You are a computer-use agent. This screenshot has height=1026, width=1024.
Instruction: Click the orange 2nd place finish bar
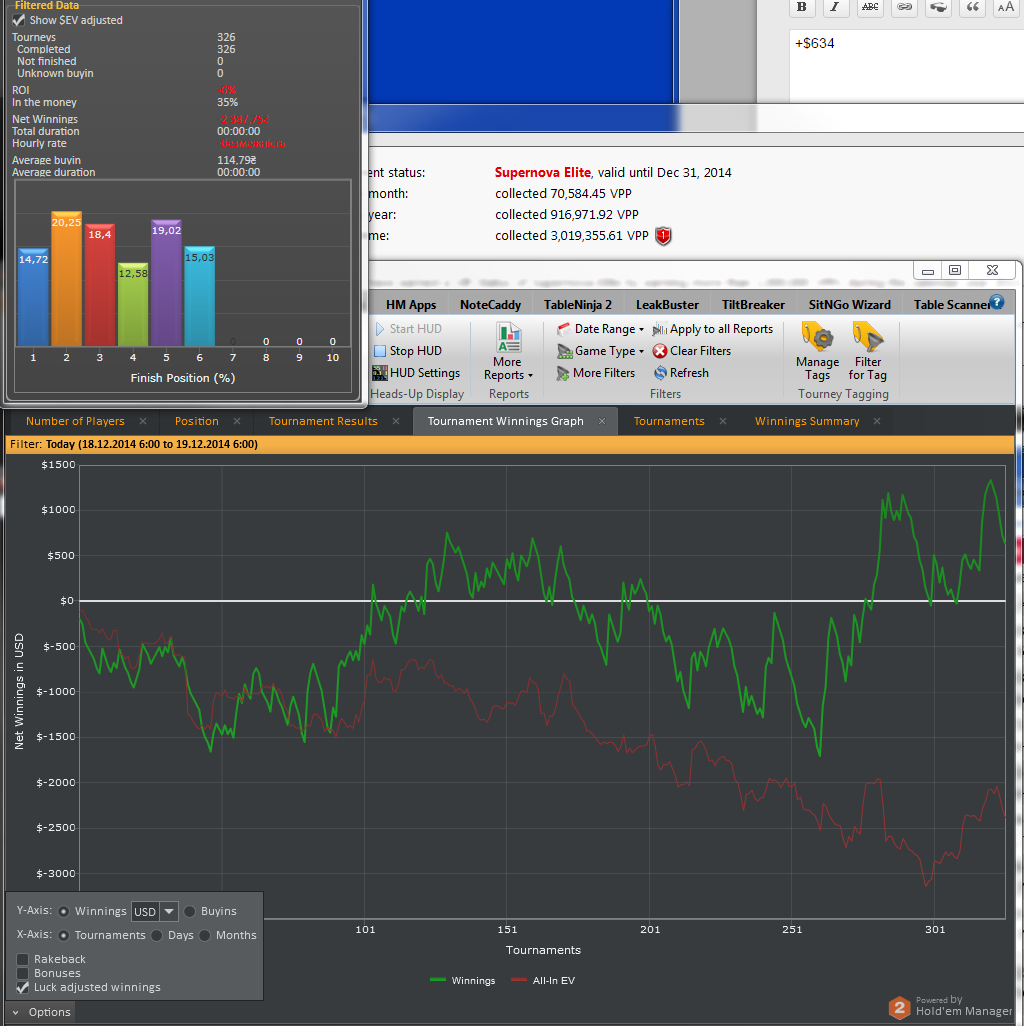[67, 279]
